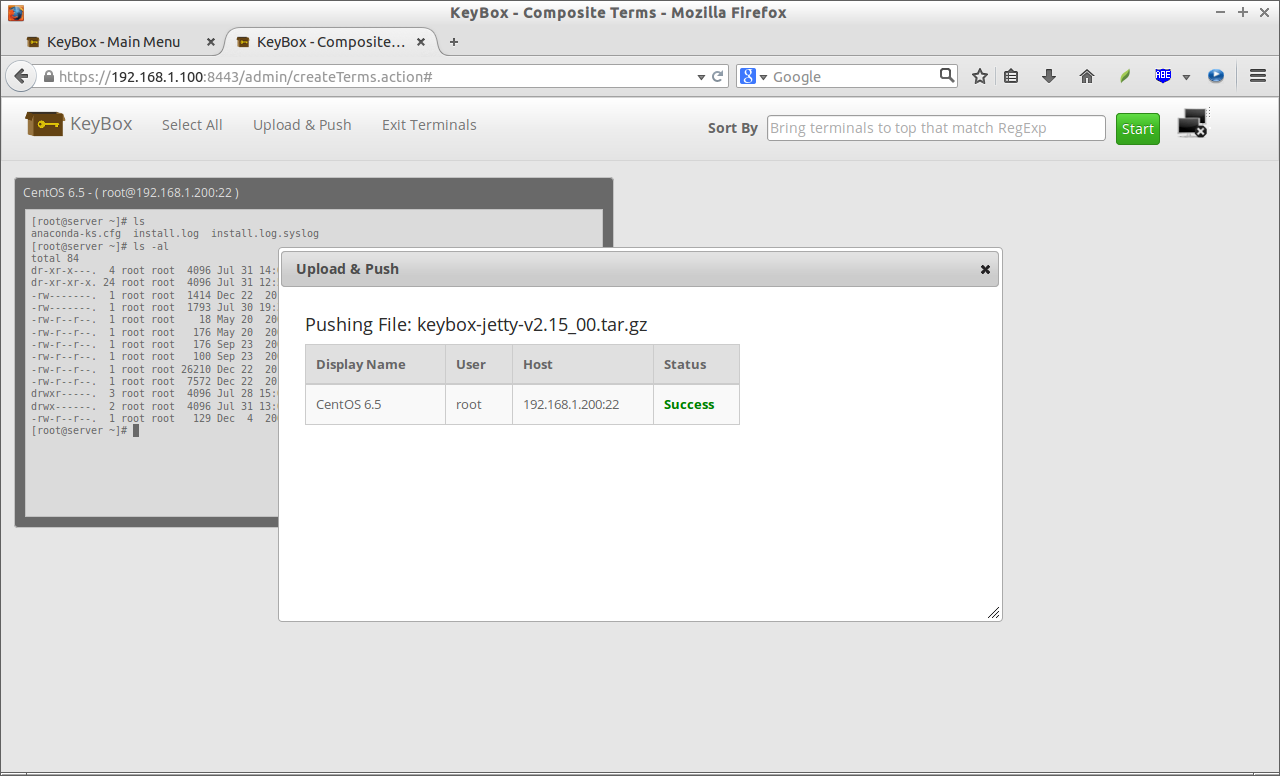The image size is (1280, 776).
Task: Open a new browser tab
Action: point(454,42)
